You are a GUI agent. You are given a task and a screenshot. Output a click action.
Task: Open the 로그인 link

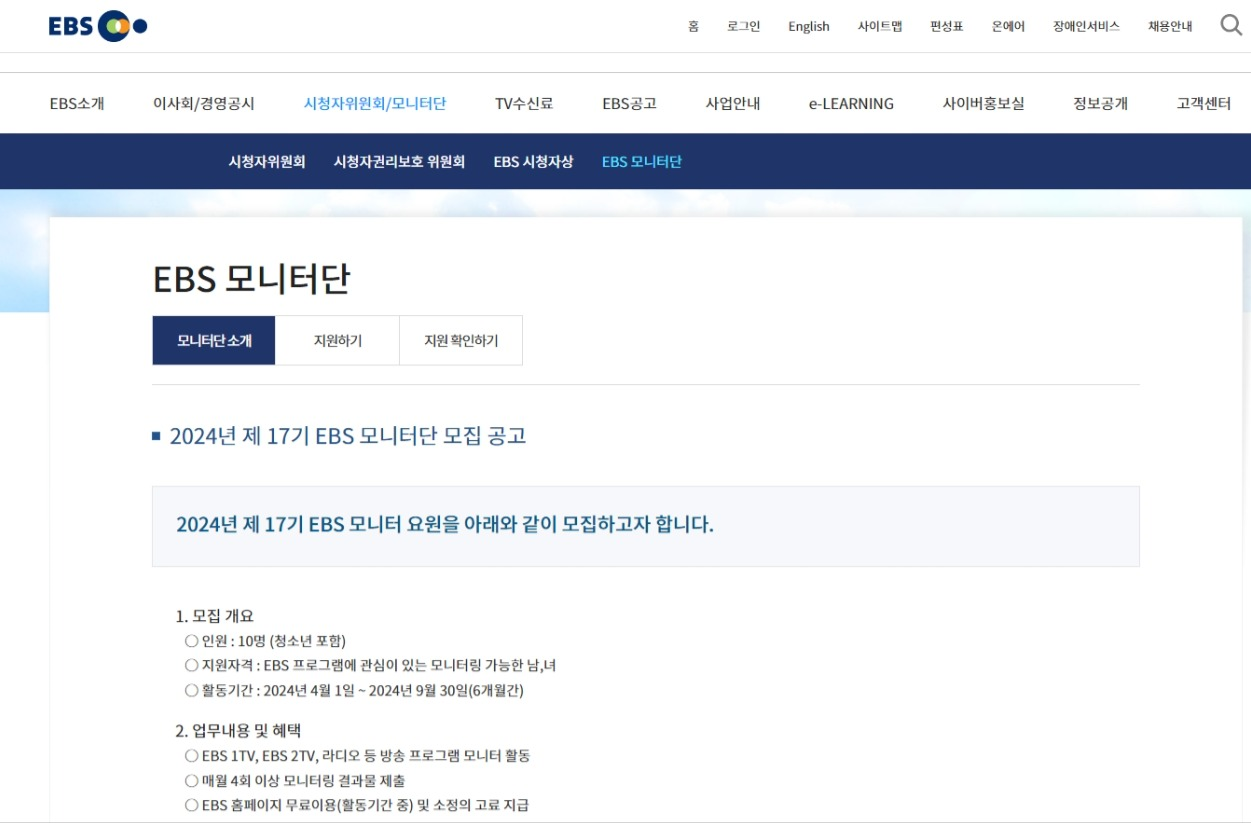tap(743, 27)
